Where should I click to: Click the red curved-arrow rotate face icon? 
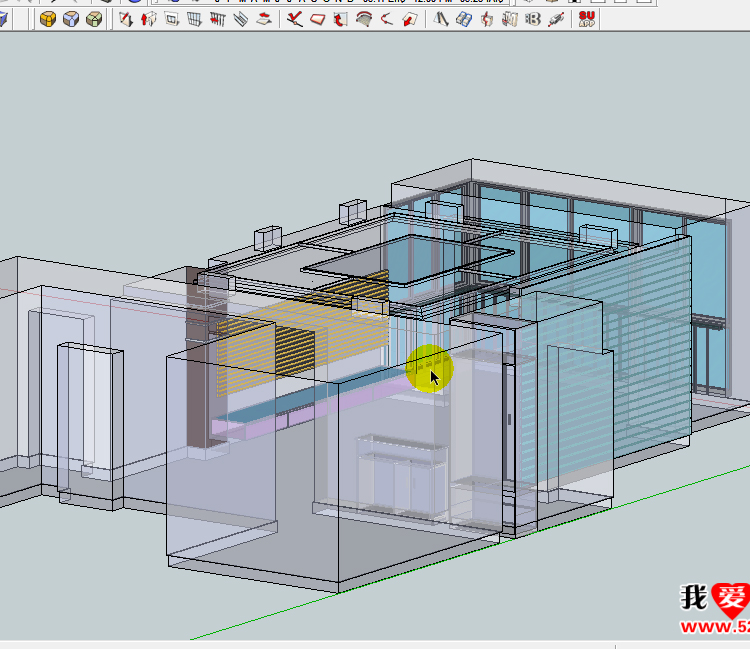[x=341, y=20]
